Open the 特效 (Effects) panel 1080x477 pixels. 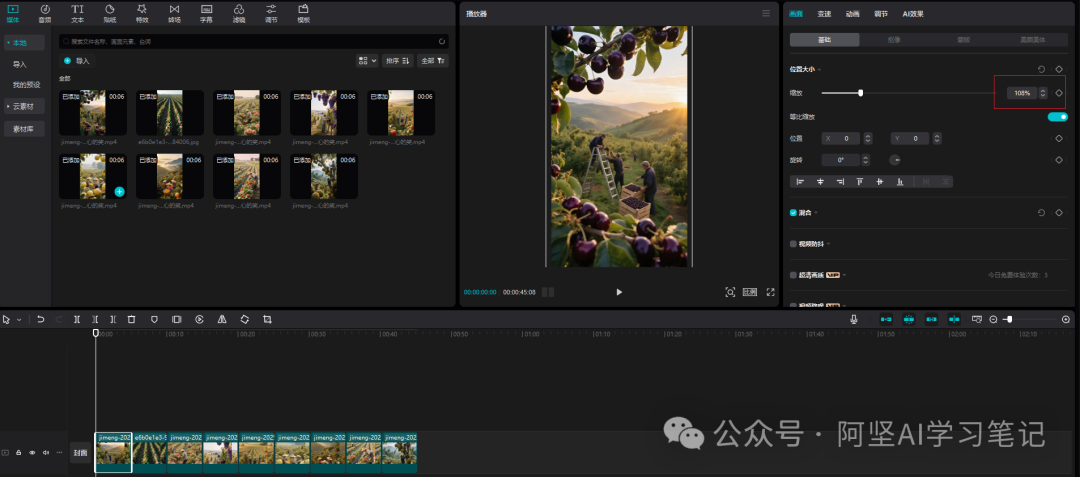point(142,13)
